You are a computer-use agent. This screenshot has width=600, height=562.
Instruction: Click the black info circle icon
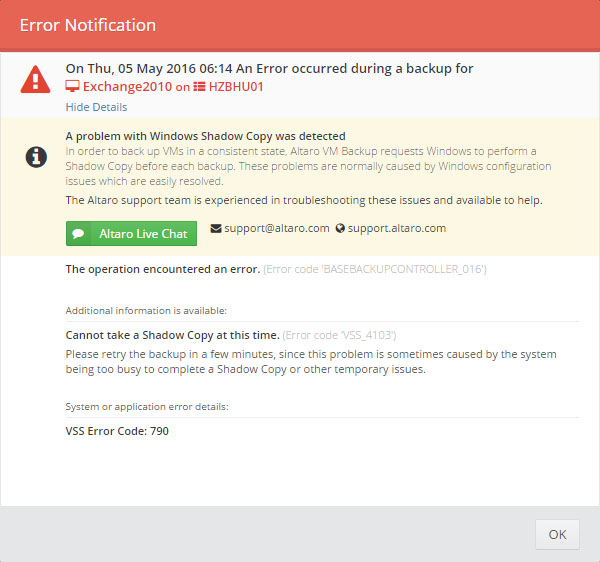point(36,157)
